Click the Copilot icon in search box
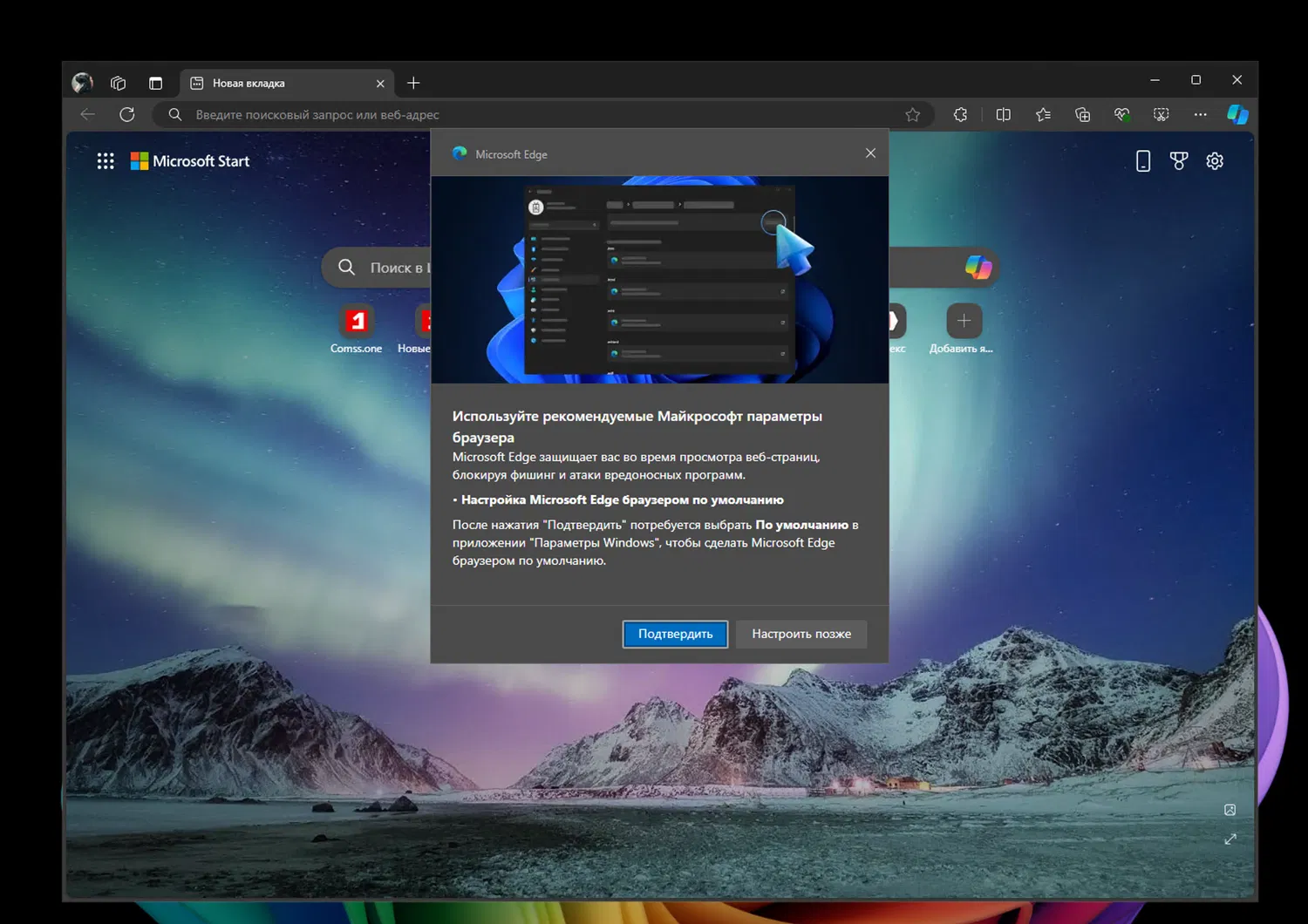The height and width of the screenshot is (924, 1308). tap(978, 268)
